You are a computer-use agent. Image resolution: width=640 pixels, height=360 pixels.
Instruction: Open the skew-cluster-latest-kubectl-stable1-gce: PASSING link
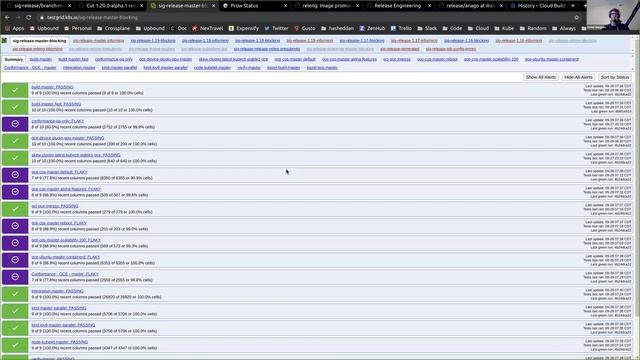pos(76,156)
